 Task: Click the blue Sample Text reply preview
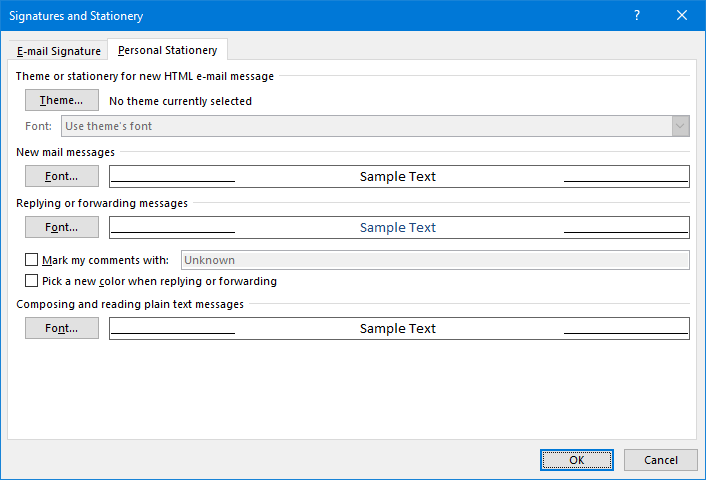(399, 227)
